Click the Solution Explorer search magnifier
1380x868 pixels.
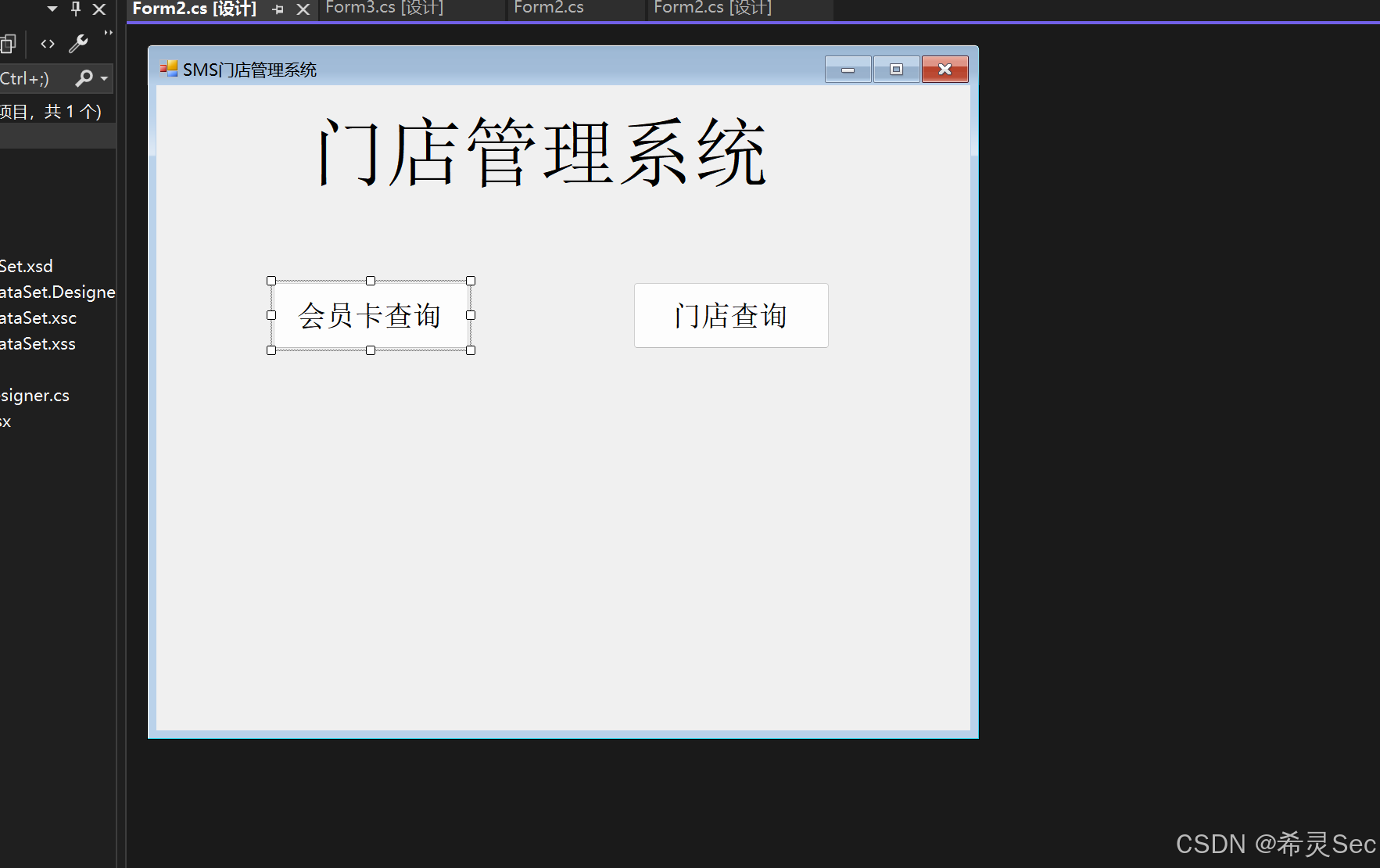[x=84, y=78]
